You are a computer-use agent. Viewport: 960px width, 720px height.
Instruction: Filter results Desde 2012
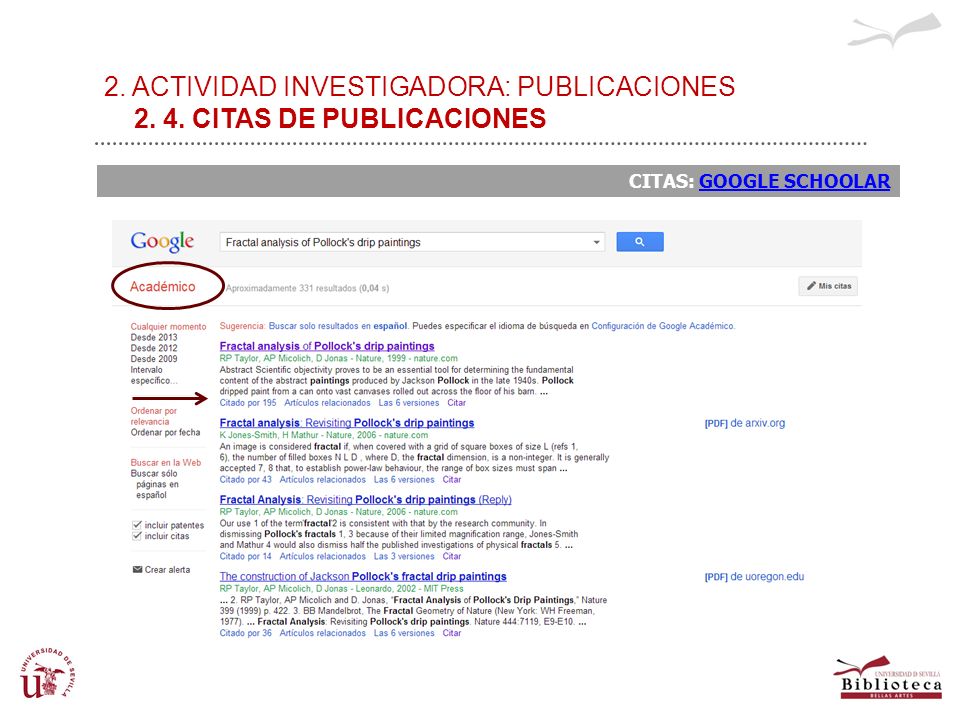point(154,348)
